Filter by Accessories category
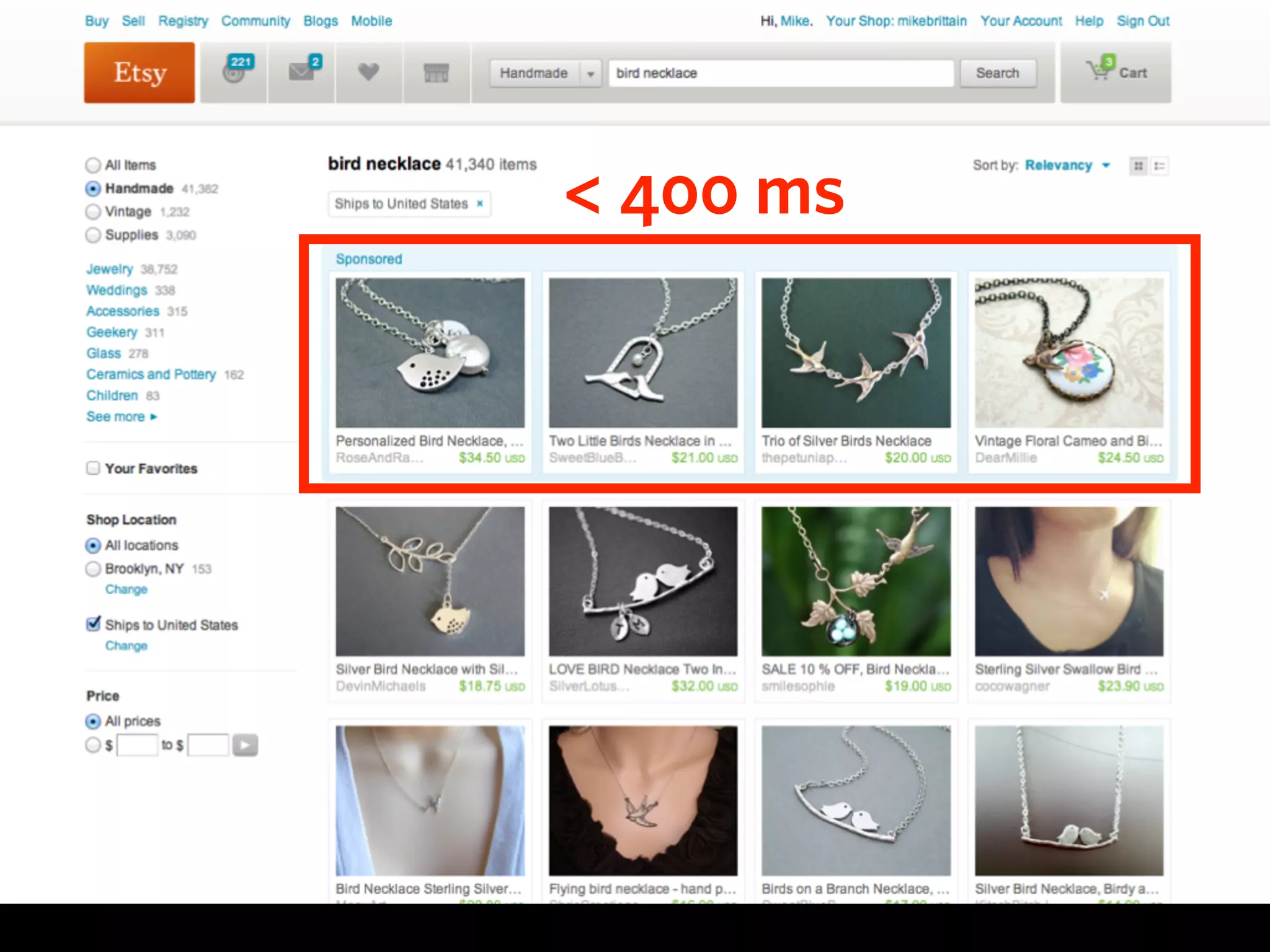 pos(123,311)
